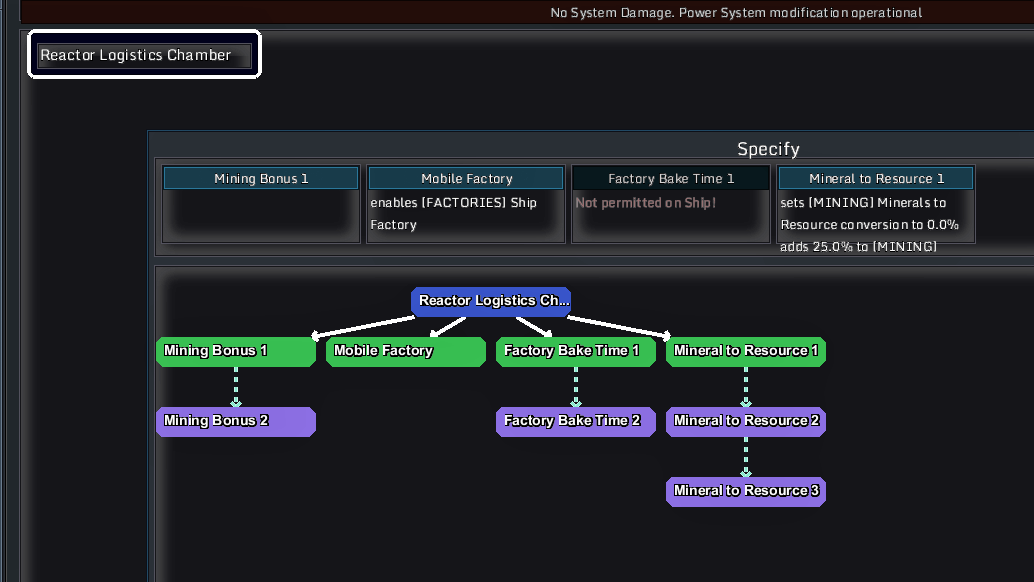
Task: Select the blue Reactor Logistics root node
Action: (491, 301)
